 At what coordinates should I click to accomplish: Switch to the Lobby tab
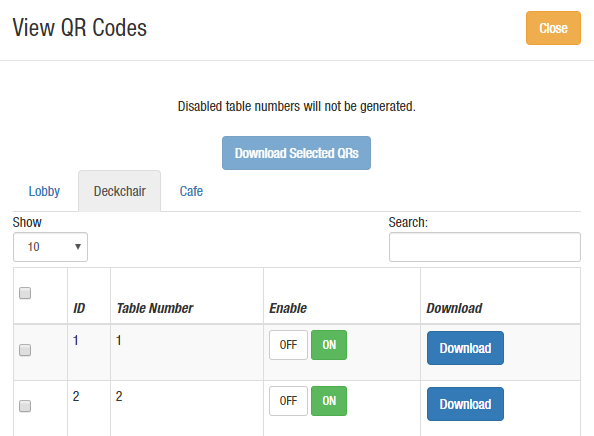point(44,191)
